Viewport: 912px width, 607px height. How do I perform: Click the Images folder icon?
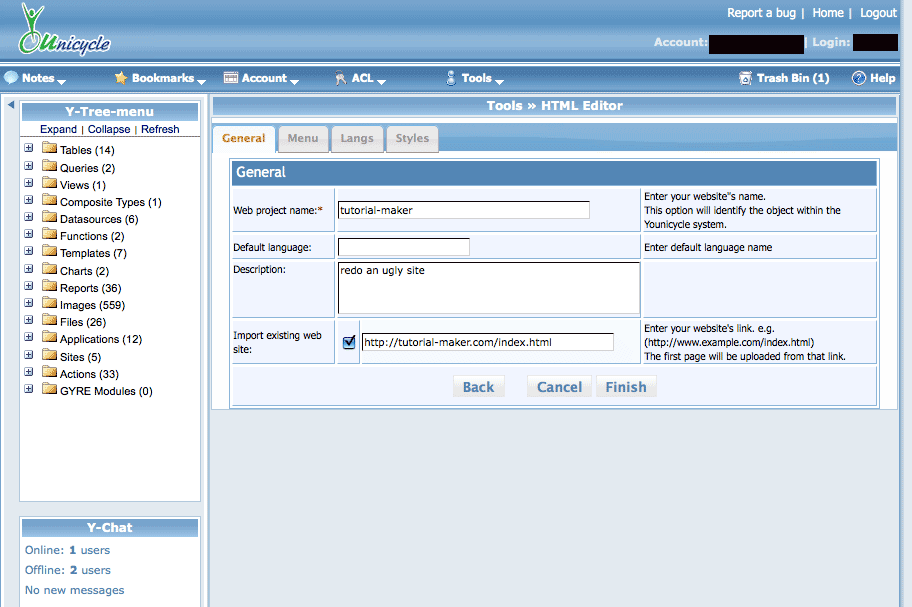click(49, 304)
